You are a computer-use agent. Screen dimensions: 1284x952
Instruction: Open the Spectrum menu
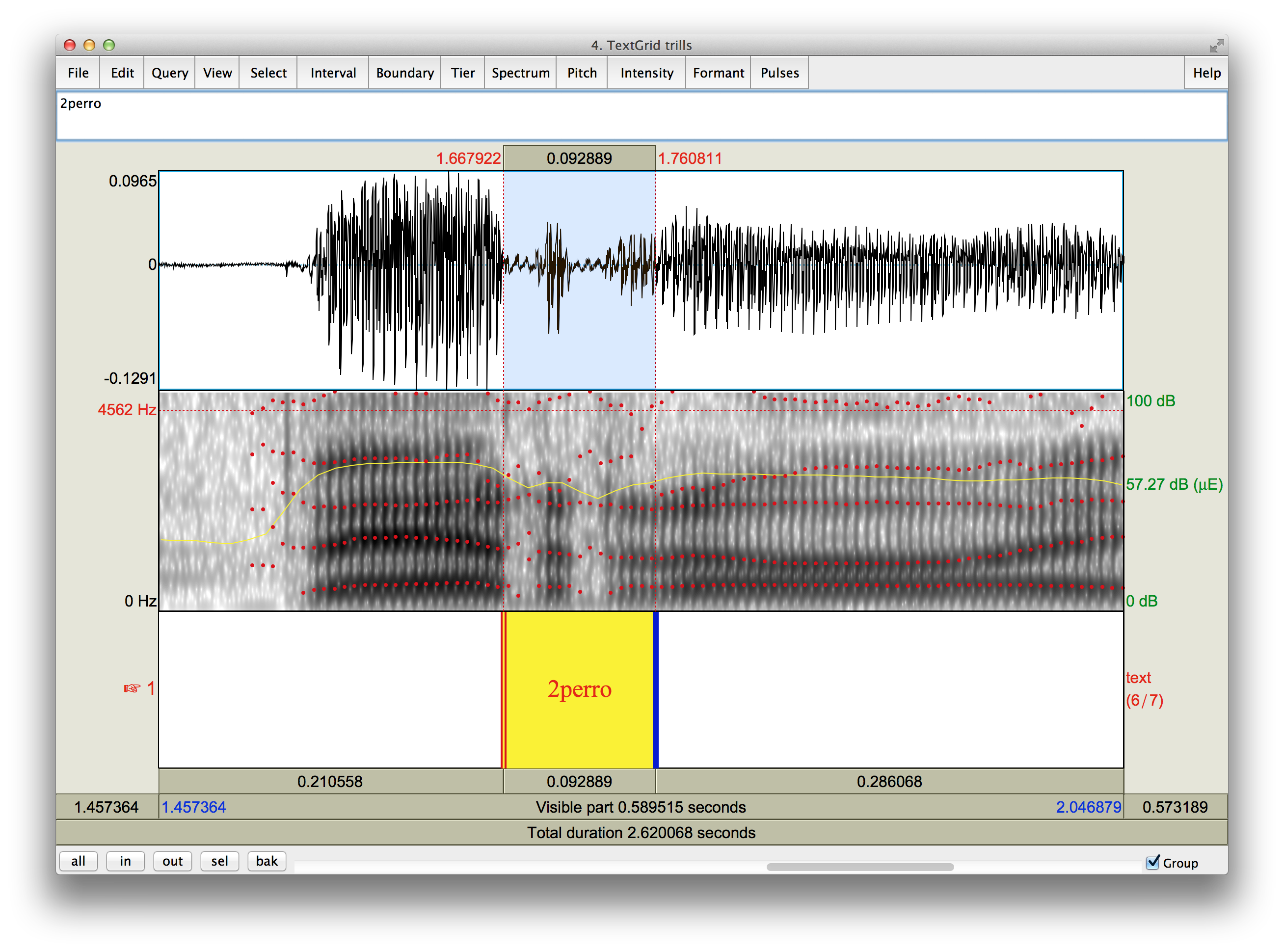pyautogui.click(x=520, y=73)
